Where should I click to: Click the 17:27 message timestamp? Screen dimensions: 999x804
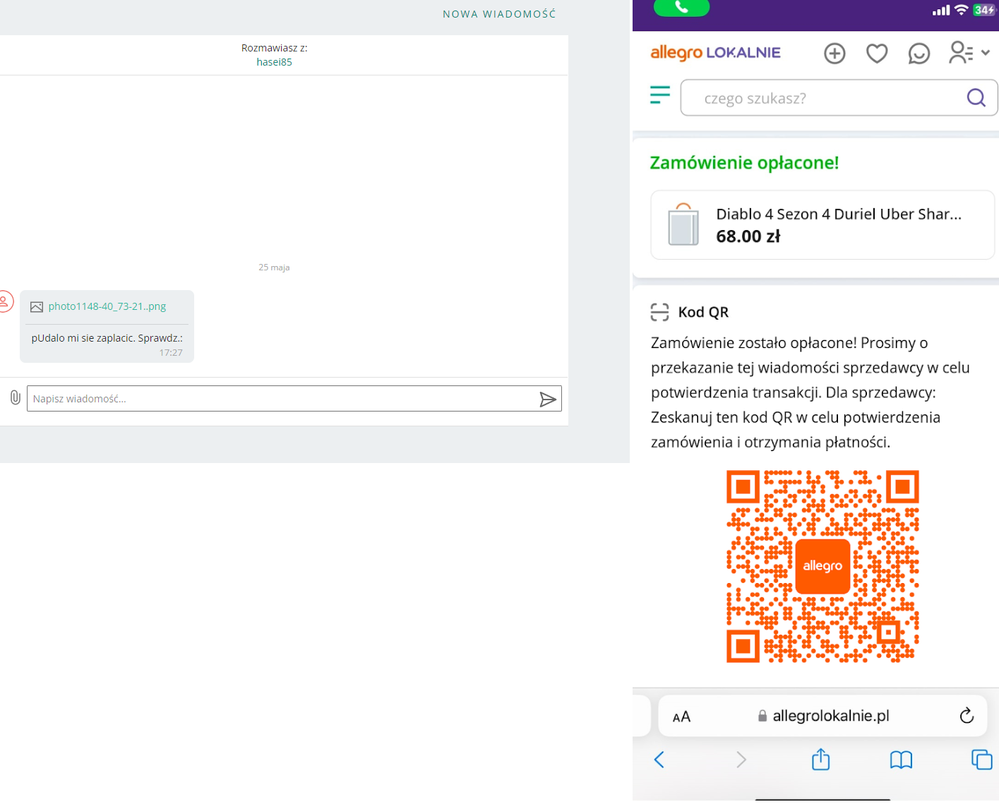(171, 353)
